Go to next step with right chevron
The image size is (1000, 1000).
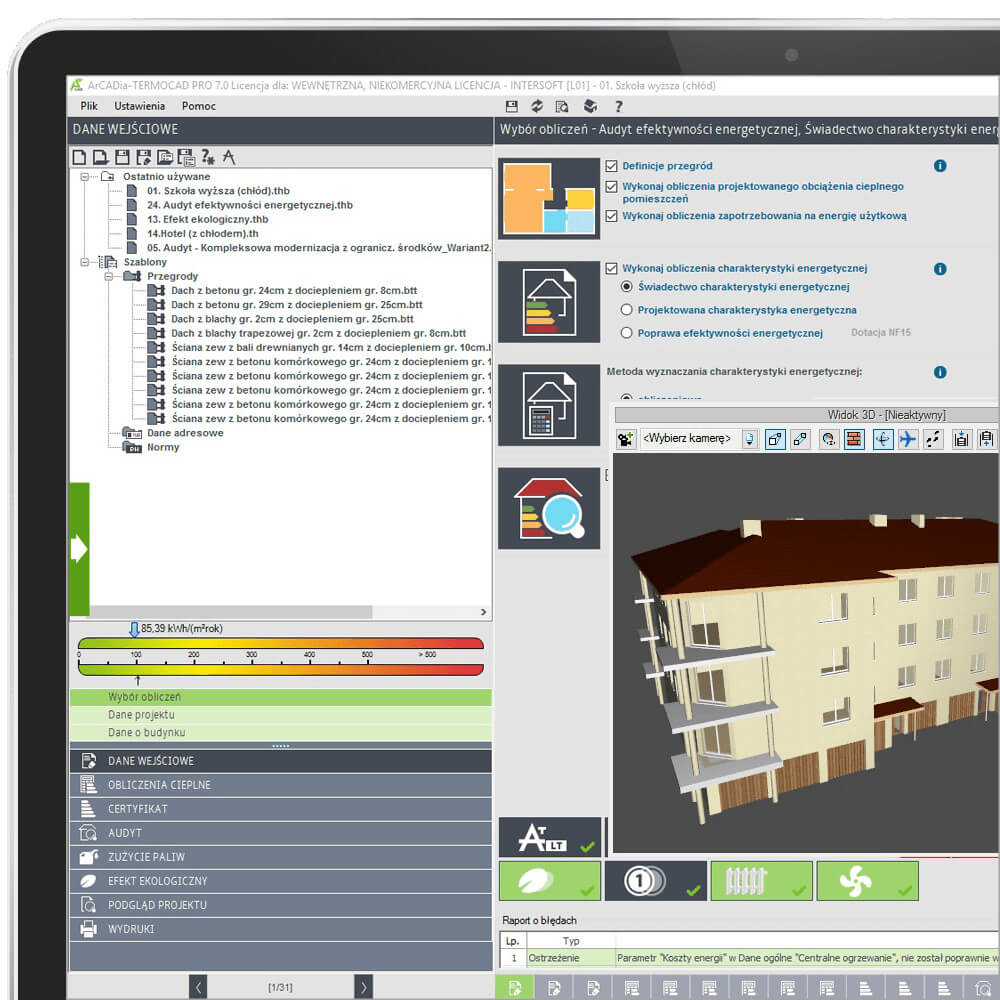[364, 987]
